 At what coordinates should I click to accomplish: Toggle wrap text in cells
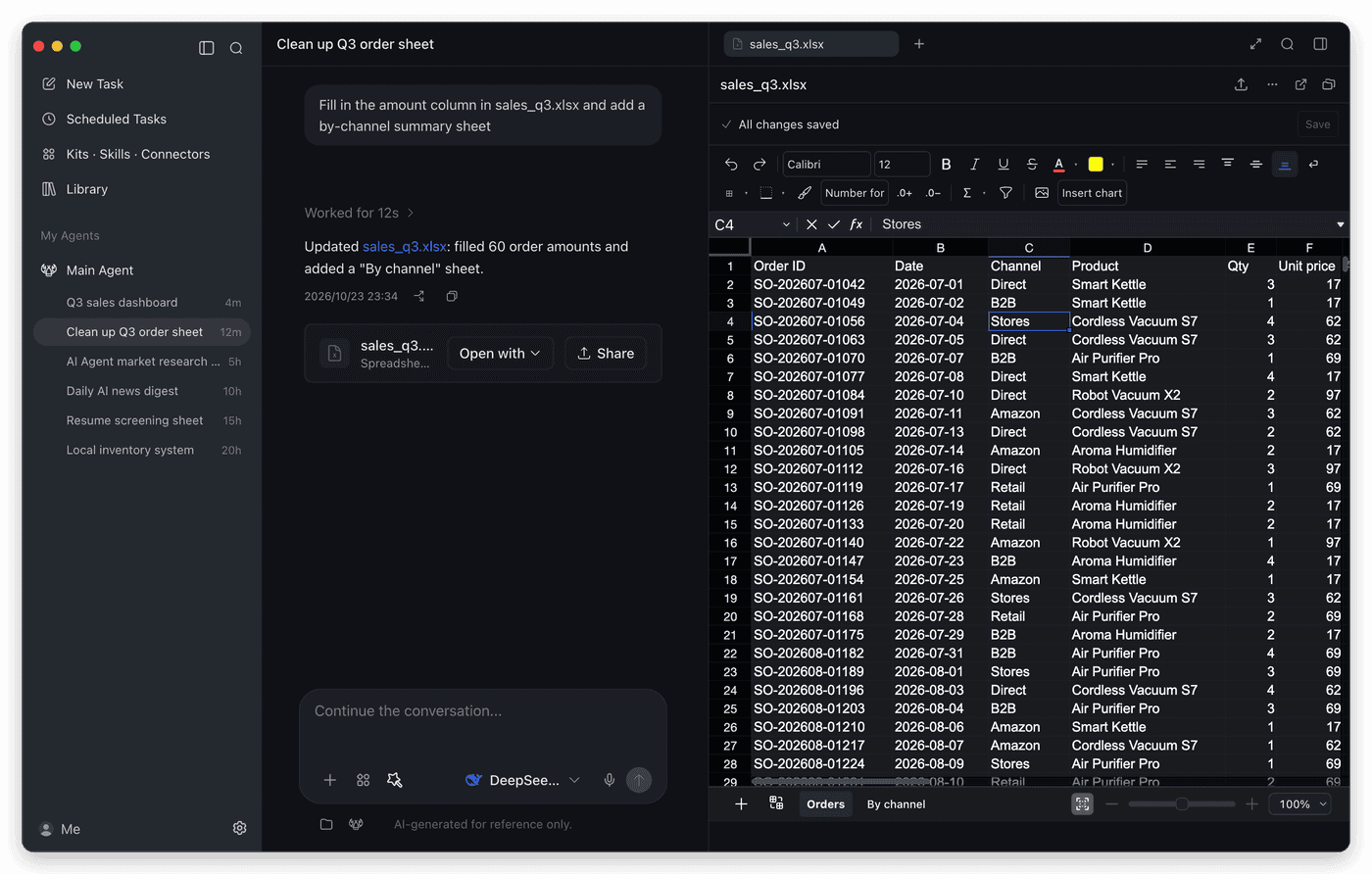coord(1313,165)
